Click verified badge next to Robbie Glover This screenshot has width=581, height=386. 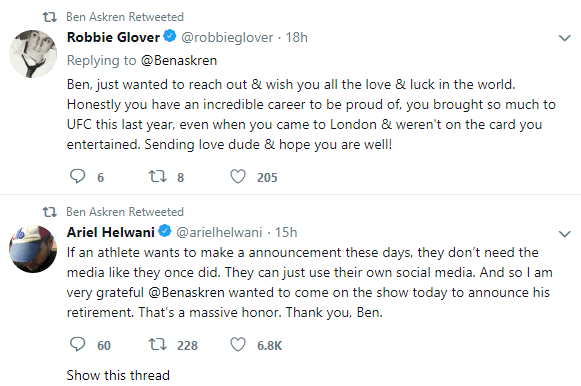pos(170,36)
